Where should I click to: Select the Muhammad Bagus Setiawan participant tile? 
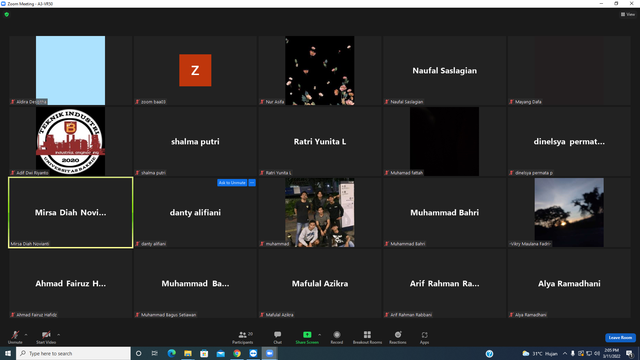point(195,283)
